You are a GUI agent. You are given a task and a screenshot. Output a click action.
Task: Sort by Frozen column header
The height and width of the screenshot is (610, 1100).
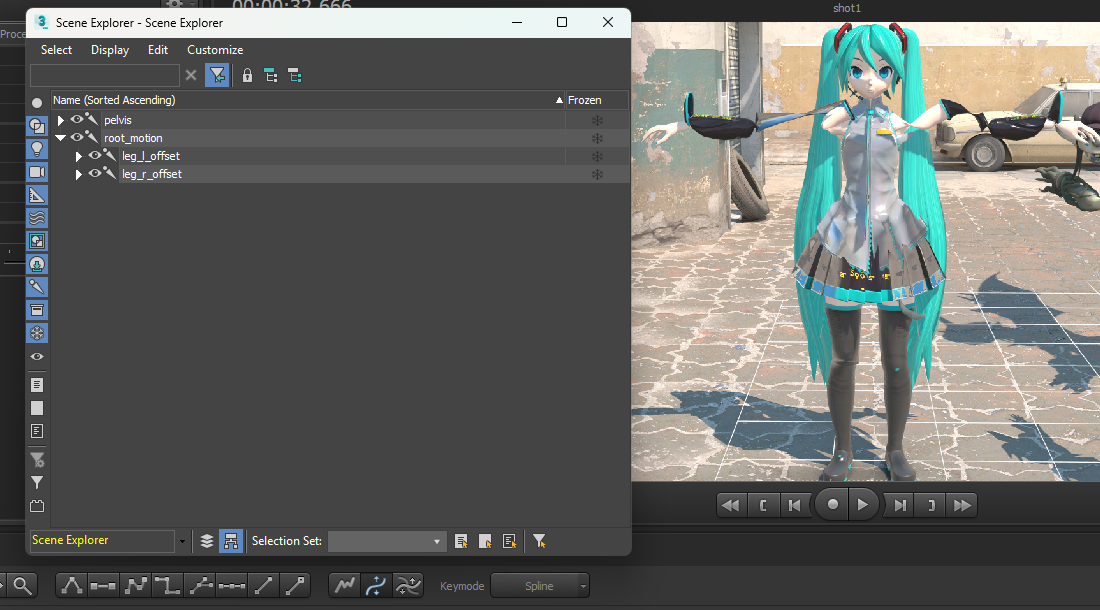597,100
